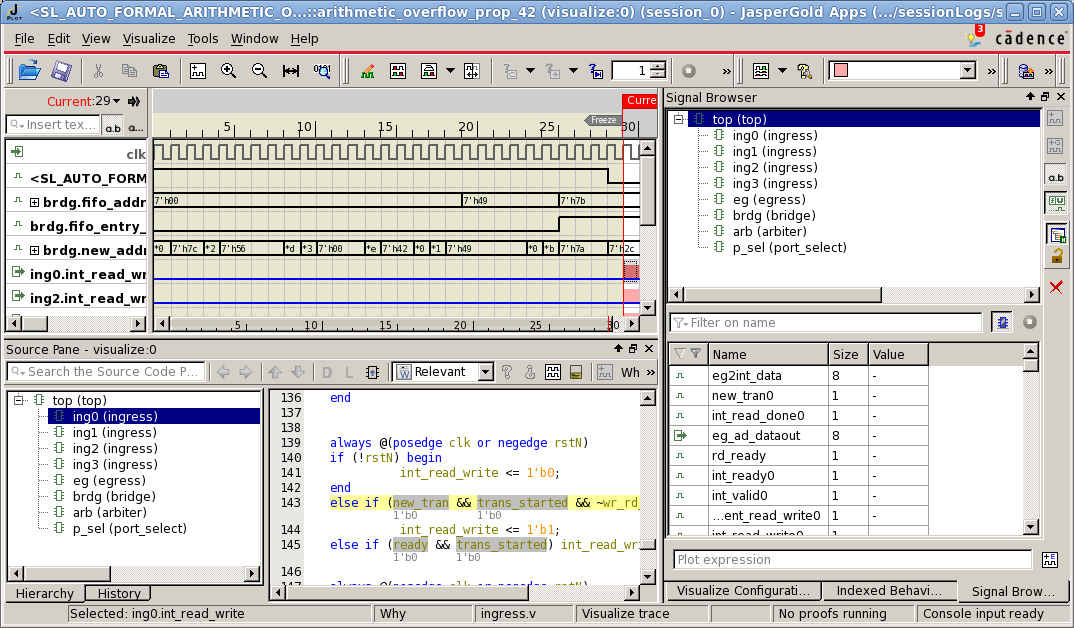
Task: Click the question mark magnifier icon
Action: (x=804, y=71)
